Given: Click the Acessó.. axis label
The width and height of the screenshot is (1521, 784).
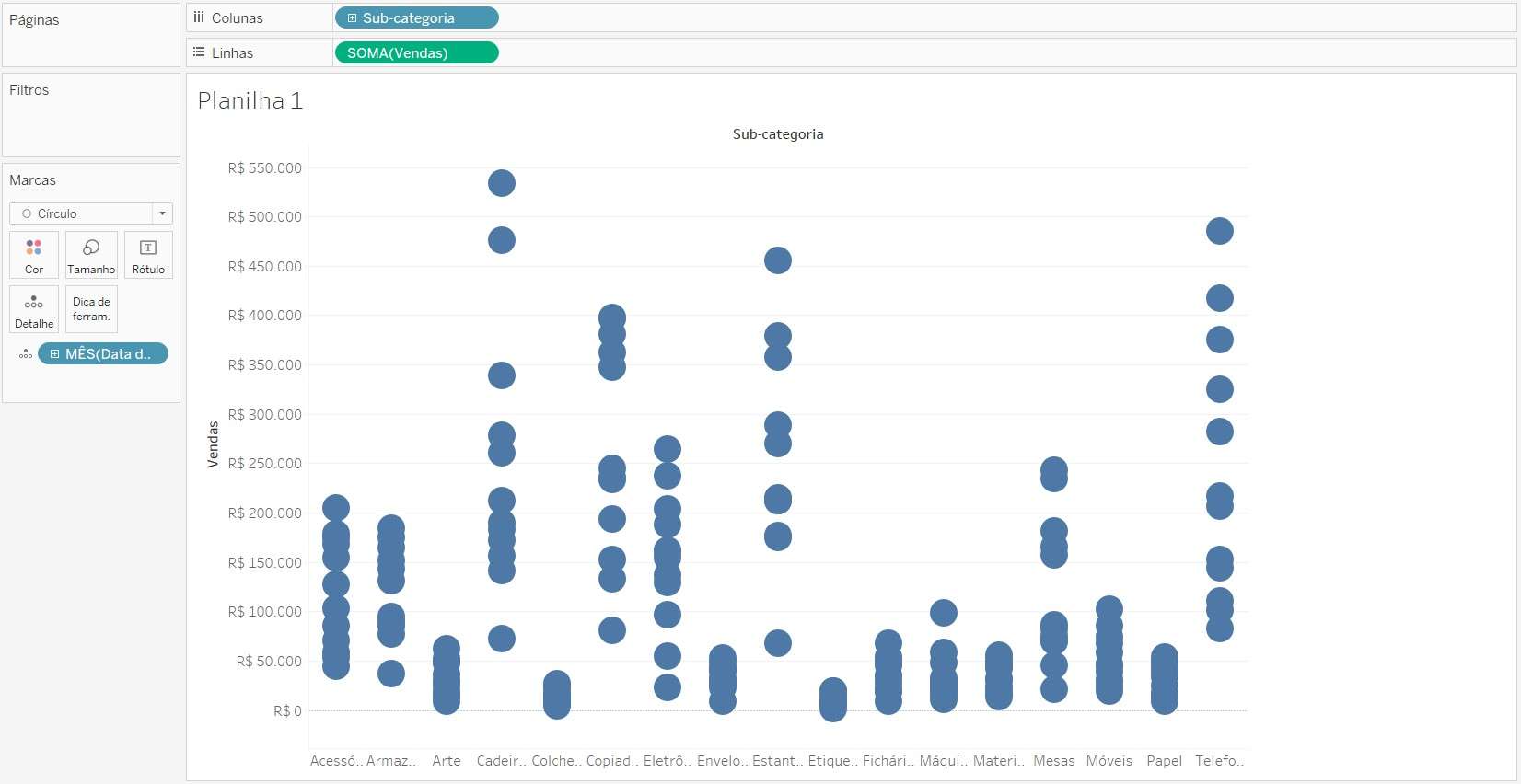Looking at the screenshot, I should (336, 761).
